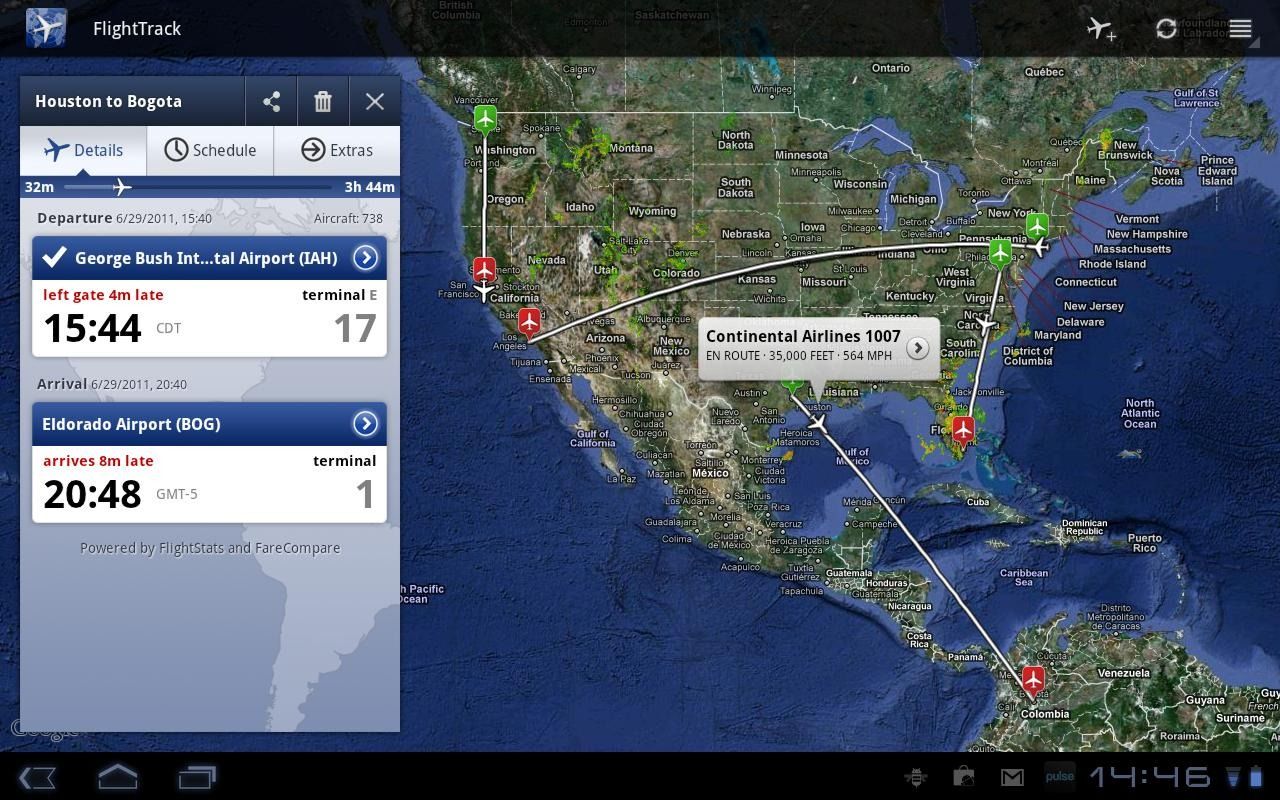Open Pulse from the notification bar
The image size is (1280, 800).
point(1059,776)
